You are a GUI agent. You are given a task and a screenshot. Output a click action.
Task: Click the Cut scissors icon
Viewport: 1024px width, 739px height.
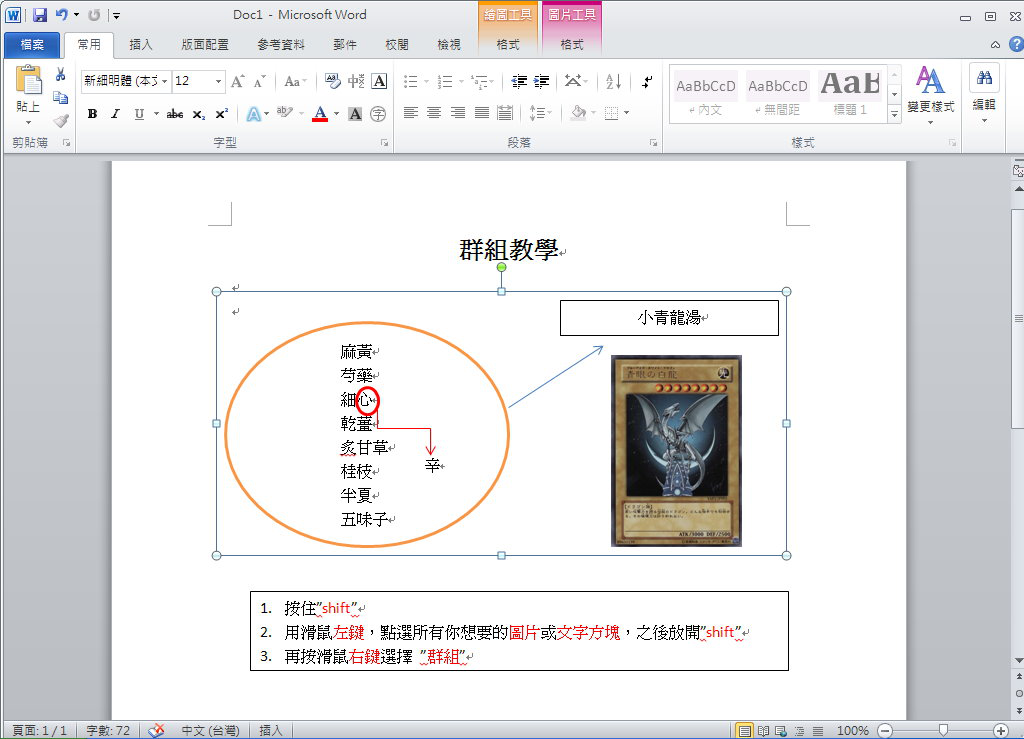pyautogui.click(x=61, y=75)
